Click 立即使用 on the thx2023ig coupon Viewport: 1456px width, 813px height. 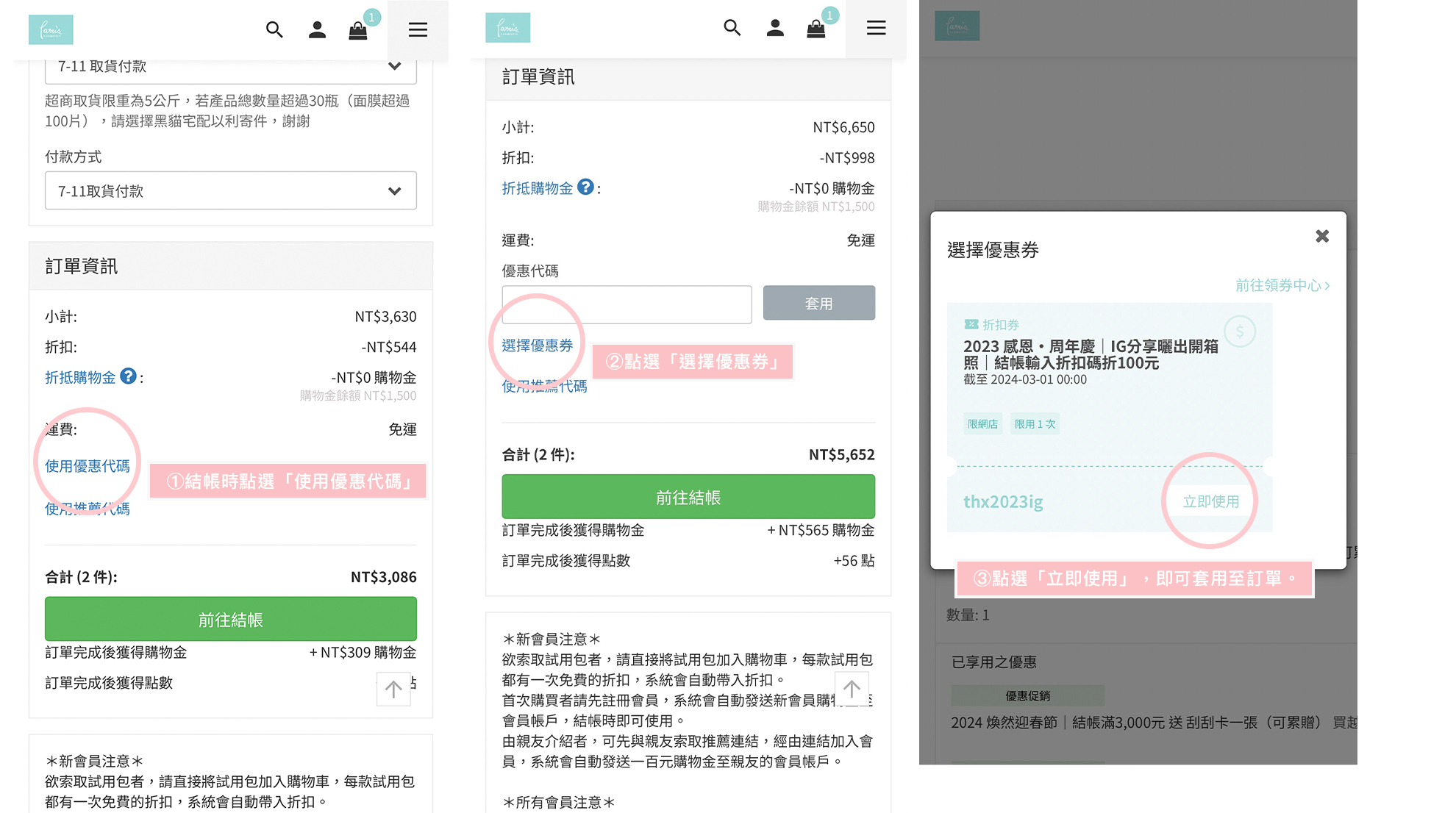pos(1210,501)
